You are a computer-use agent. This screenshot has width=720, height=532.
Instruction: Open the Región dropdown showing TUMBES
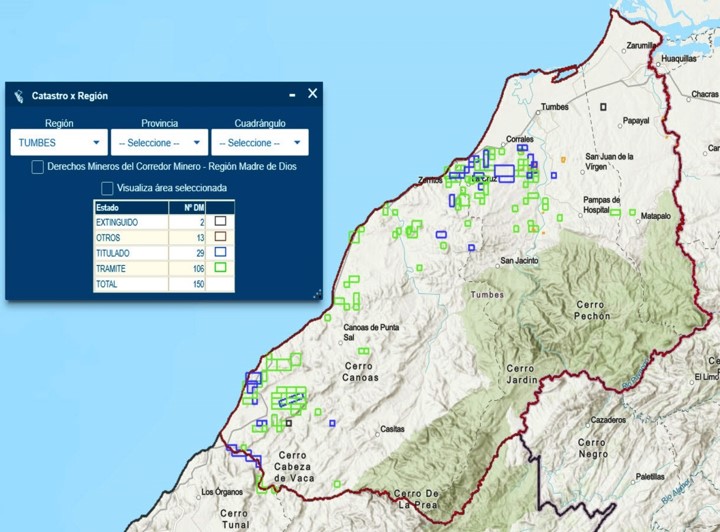point(59,143)
